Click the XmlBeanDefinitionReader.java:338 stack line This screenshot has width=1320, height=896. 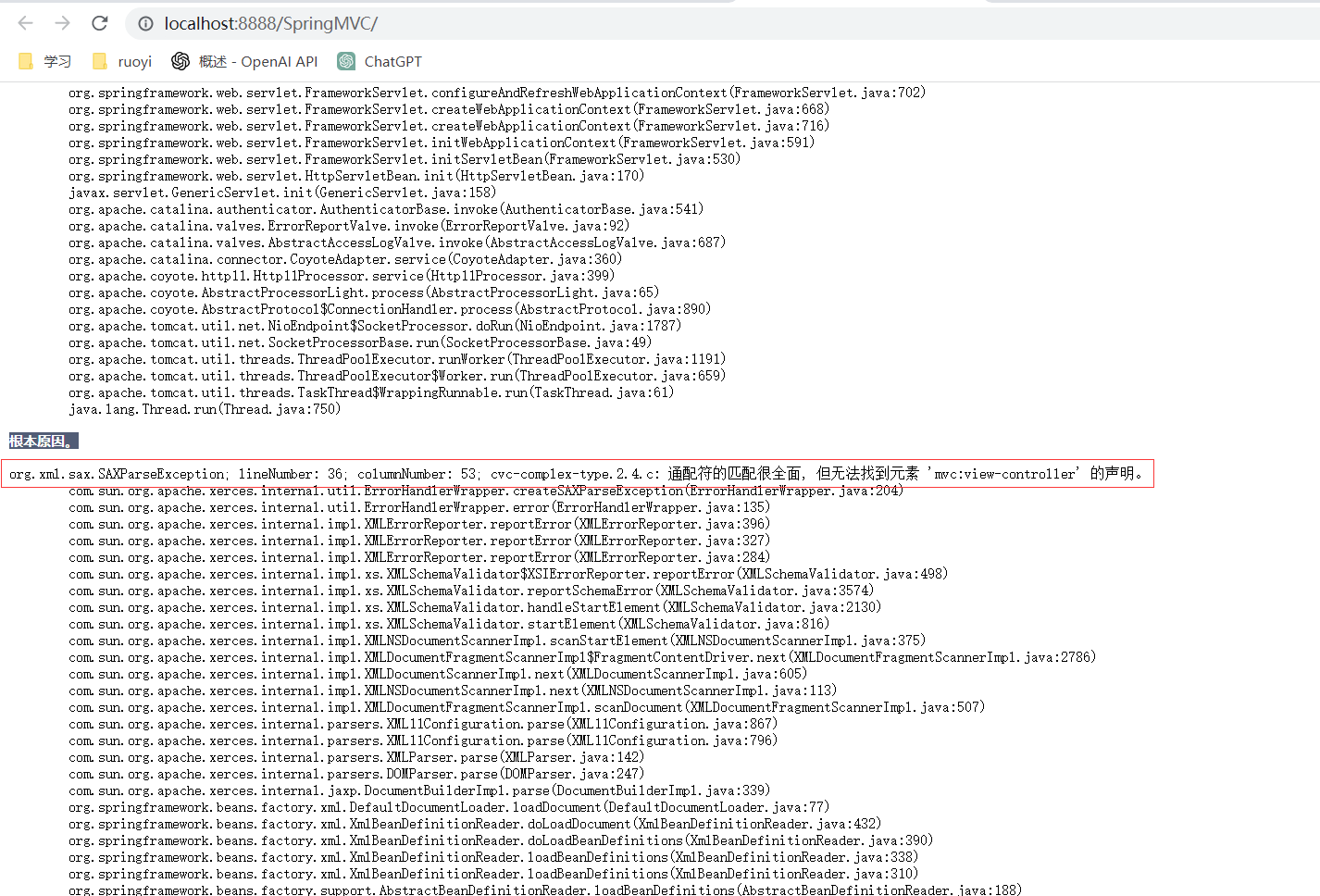(493, 857)
